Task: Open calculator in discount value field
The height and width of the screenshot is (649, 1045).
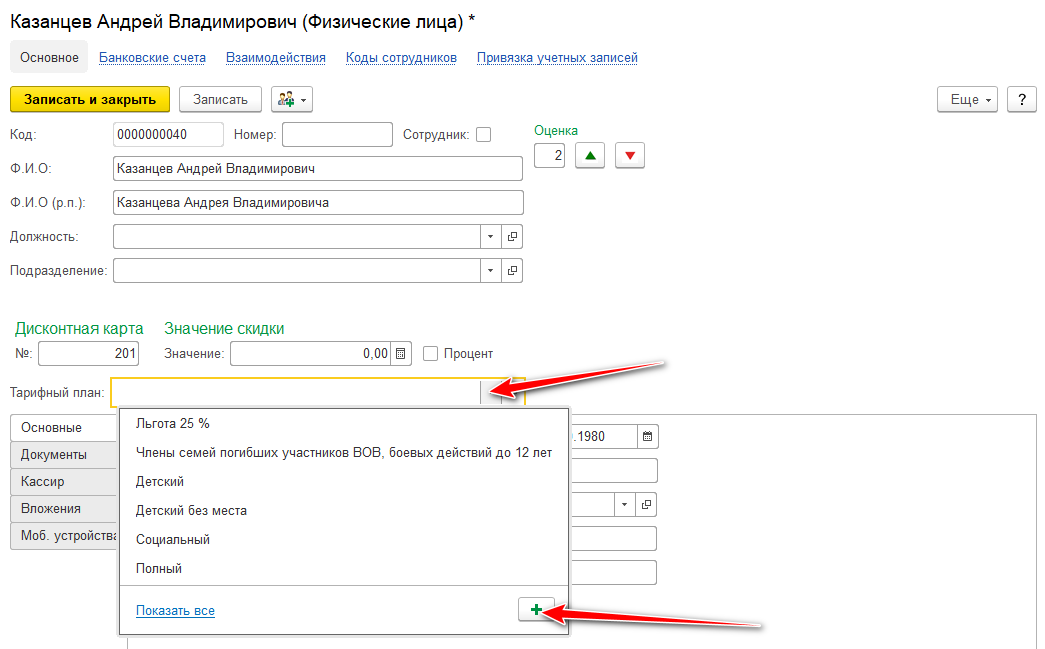Action: (401, 354)
